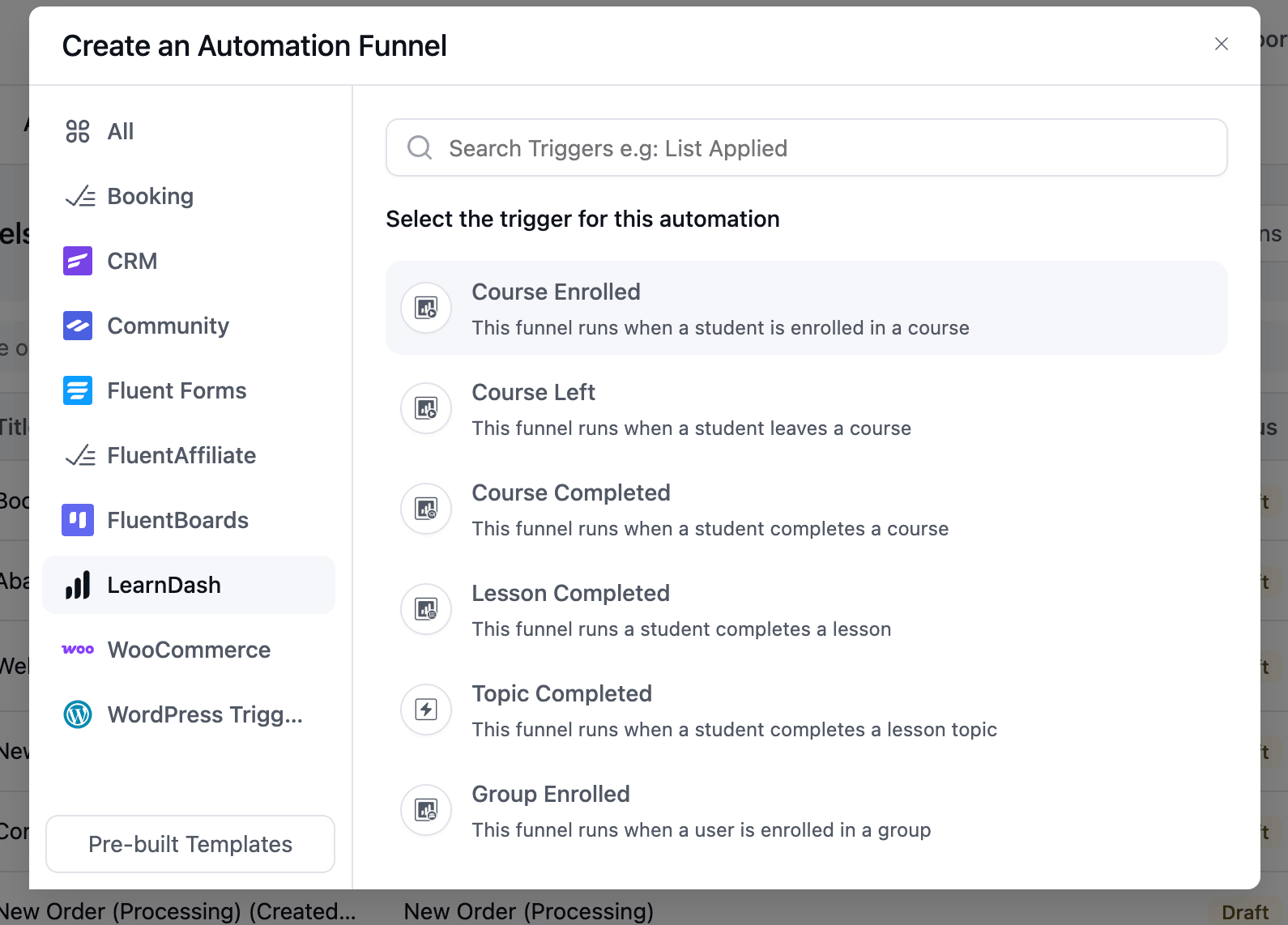This screenshot has height=925, width=1288.
Task: Click the Woo logo icon
Action: (x=78, y=650)
